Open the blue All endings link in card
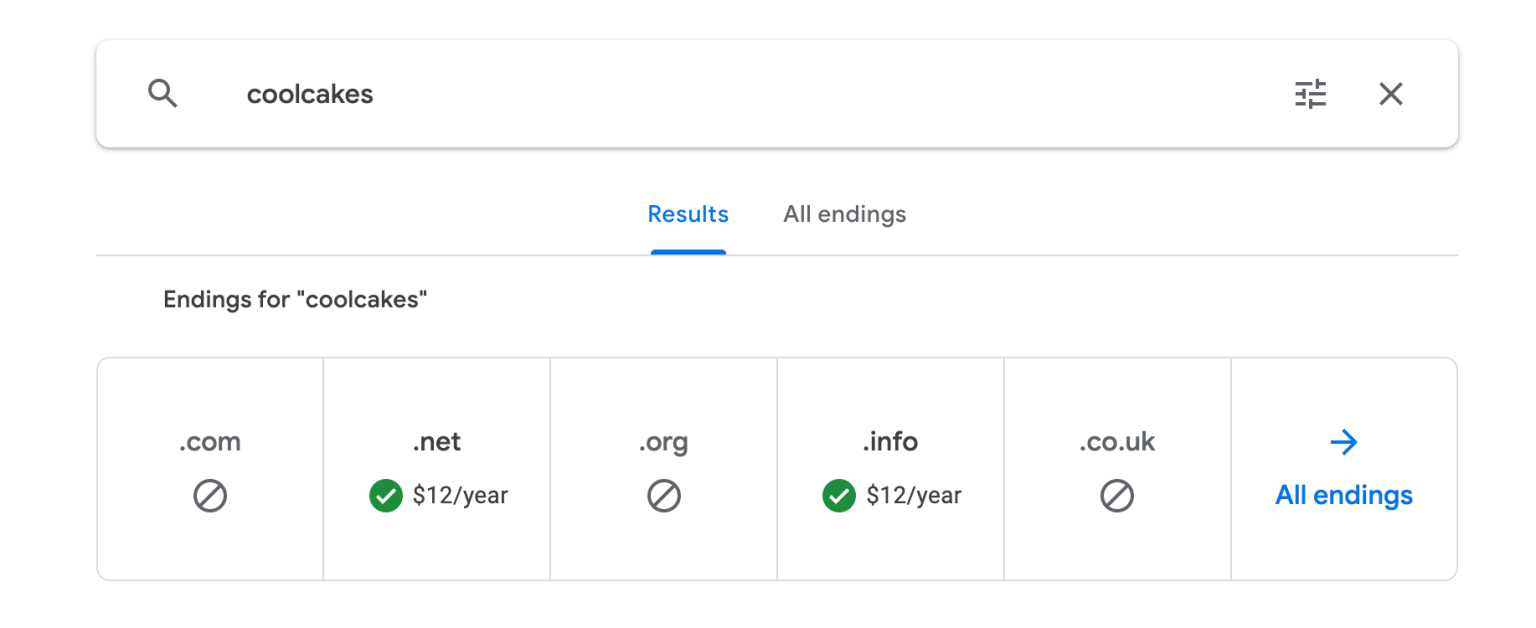Image resolution: width=1536 pixels, height=628 pixels. click(x=1344, y=495)
